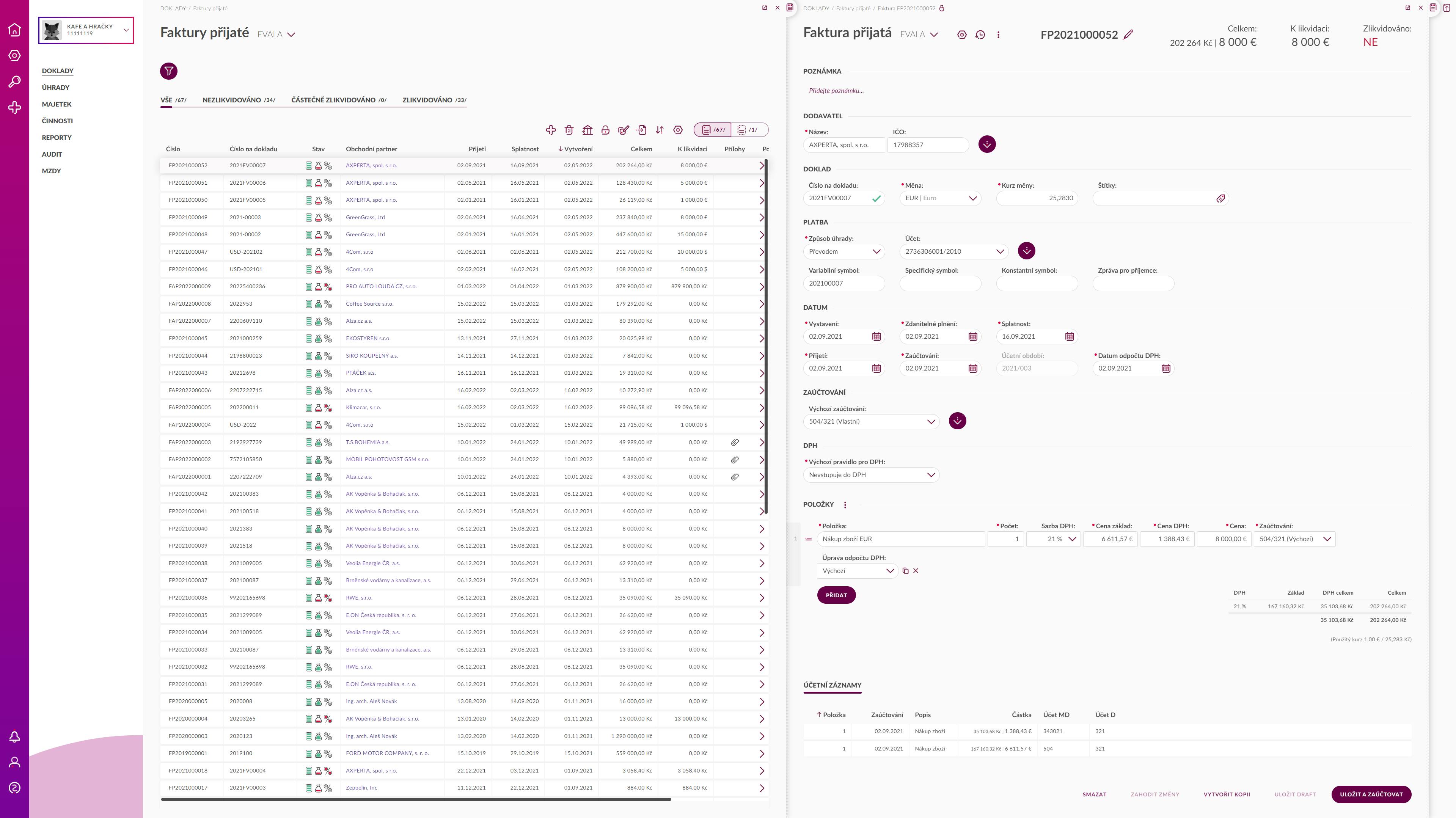Open calendar icon for Datum odpočtu DPH
The height and width of the screenshot is (818, 1456).
(x=1165, y=368)
